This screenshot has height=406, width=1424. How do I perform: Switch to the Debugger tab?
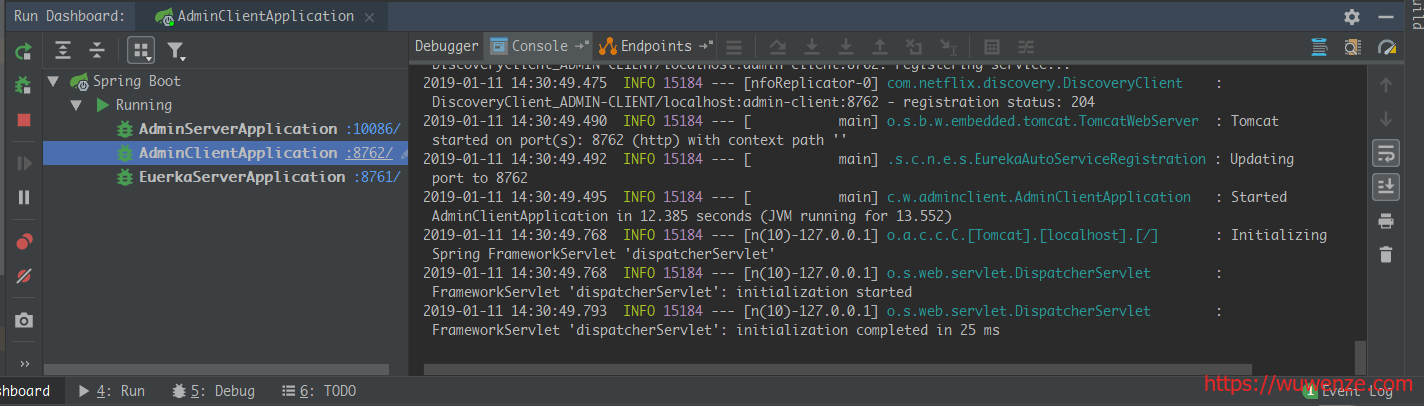tap(447, 46)
